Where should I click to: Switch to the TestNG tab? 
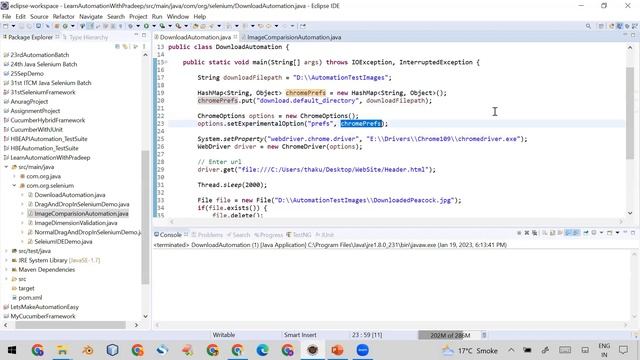coord(299,235)
